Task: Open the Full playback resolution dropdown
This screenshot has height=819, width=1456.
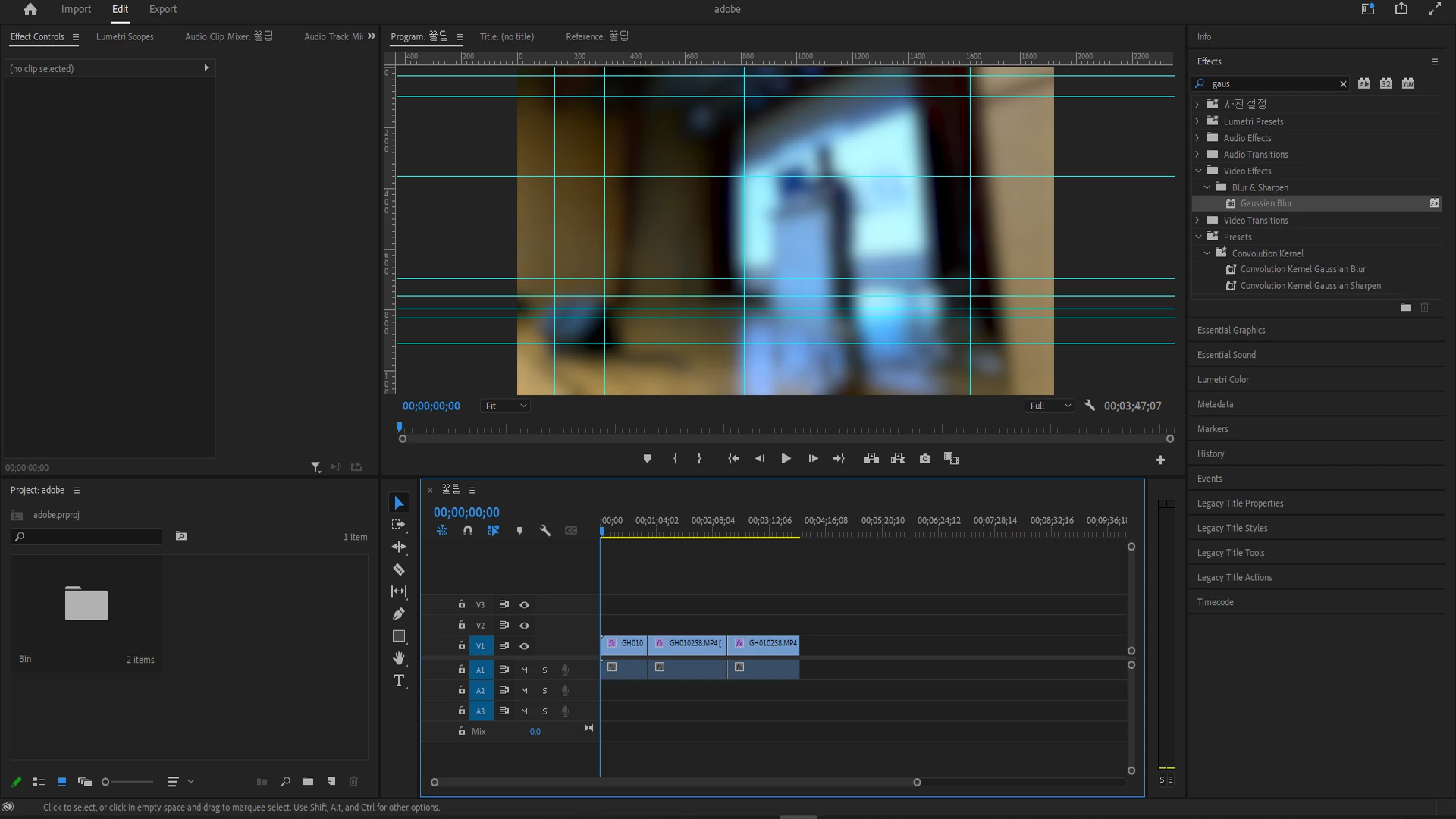Action: [x=1050, y=406]
